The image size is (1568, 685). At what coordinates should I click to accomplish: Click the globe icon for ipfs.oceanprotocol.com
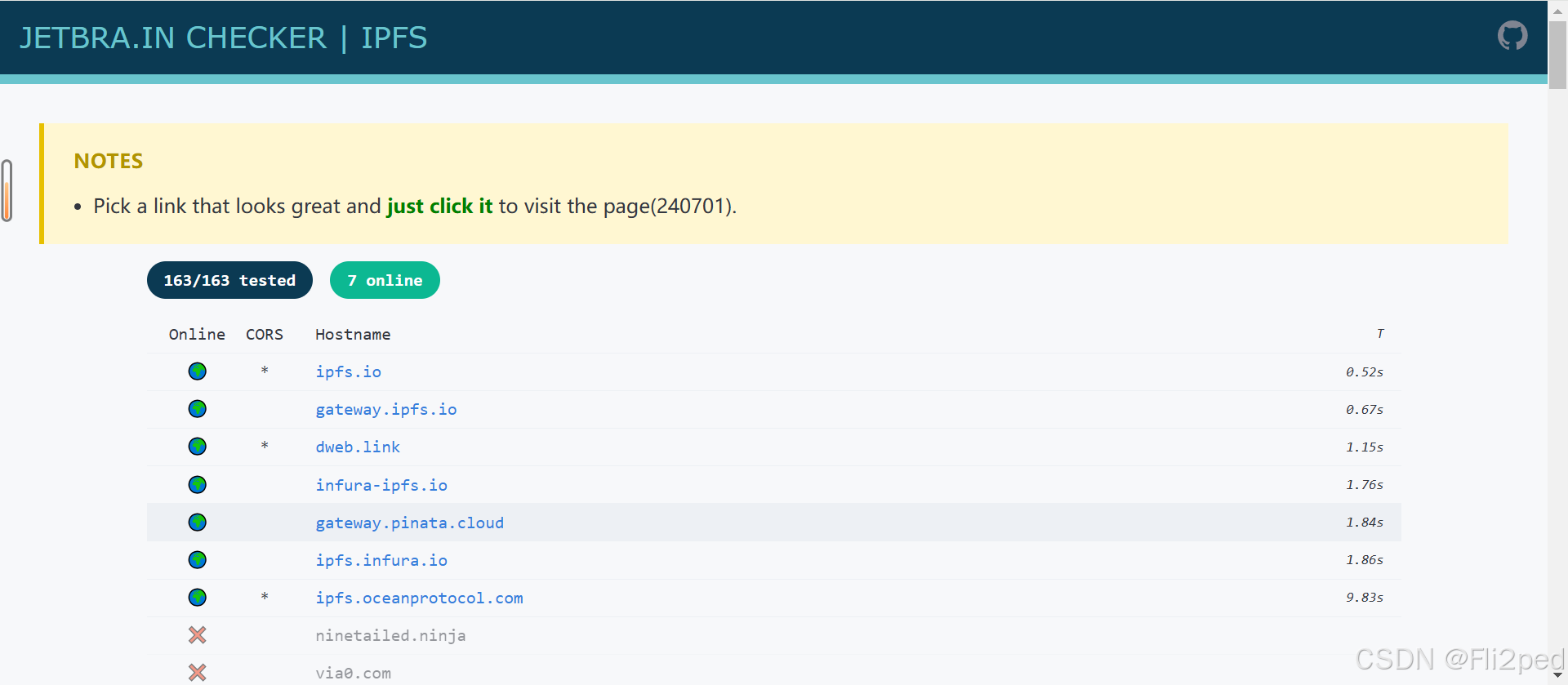198,598
